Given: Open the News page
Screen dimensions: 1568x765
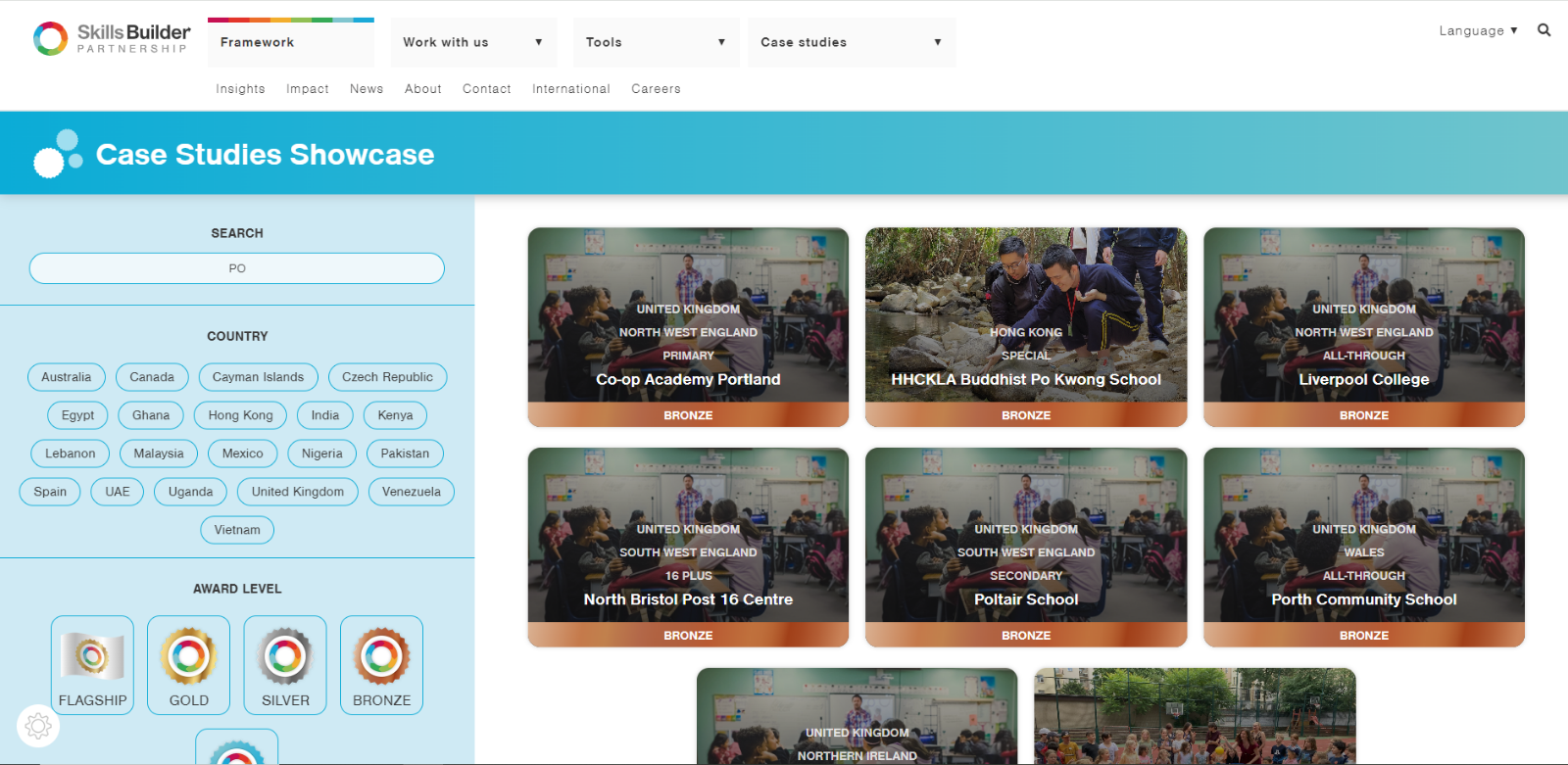Looking at the screenshot, I should (x=367, y=88).
